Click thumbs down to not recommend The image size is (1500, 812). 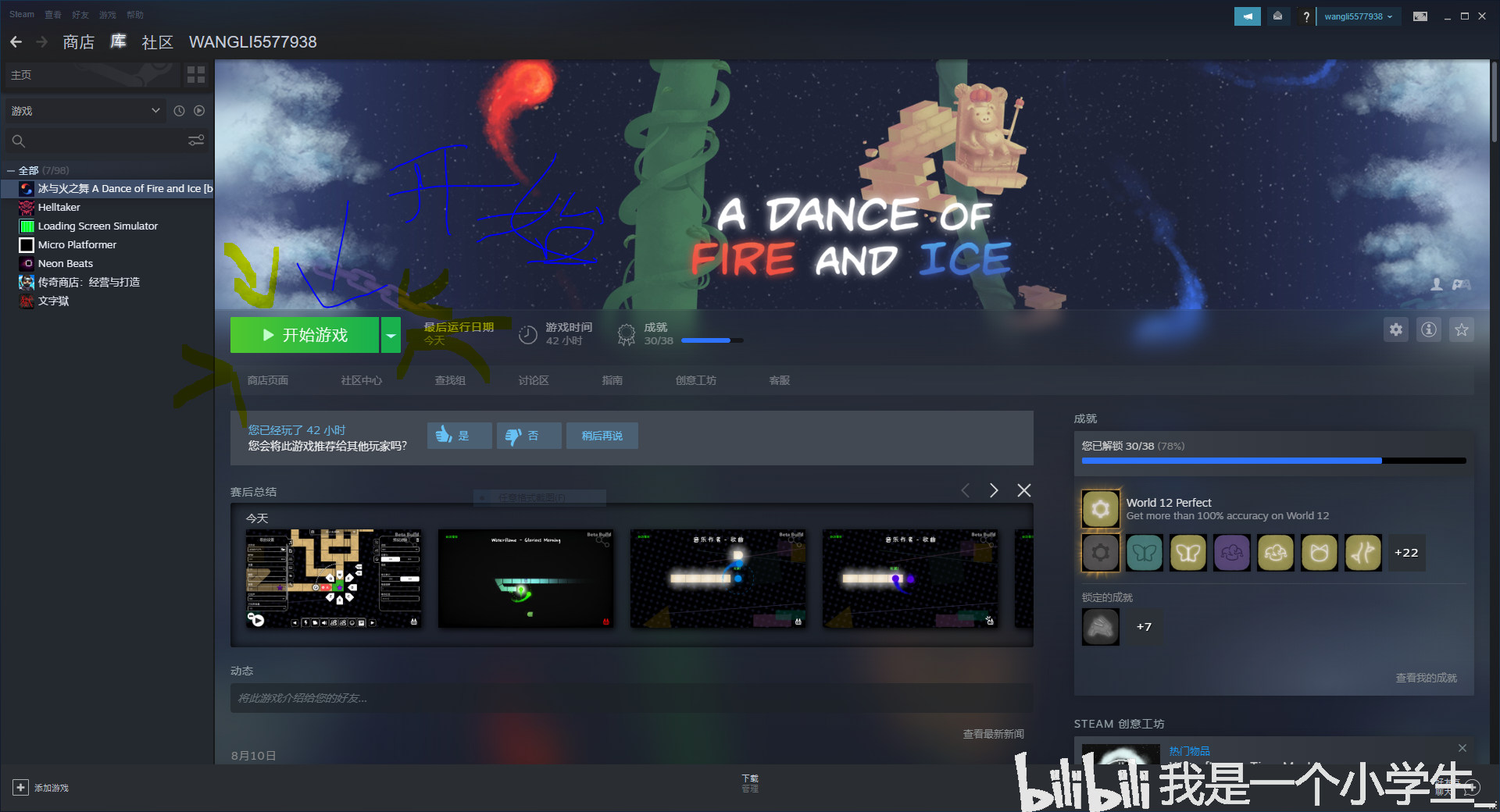point(529,436)
